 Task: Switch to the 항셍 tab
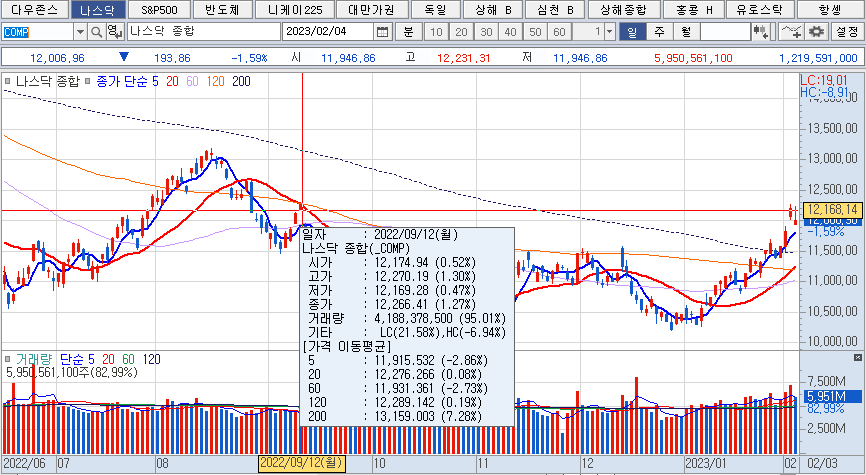click(829, 9)
